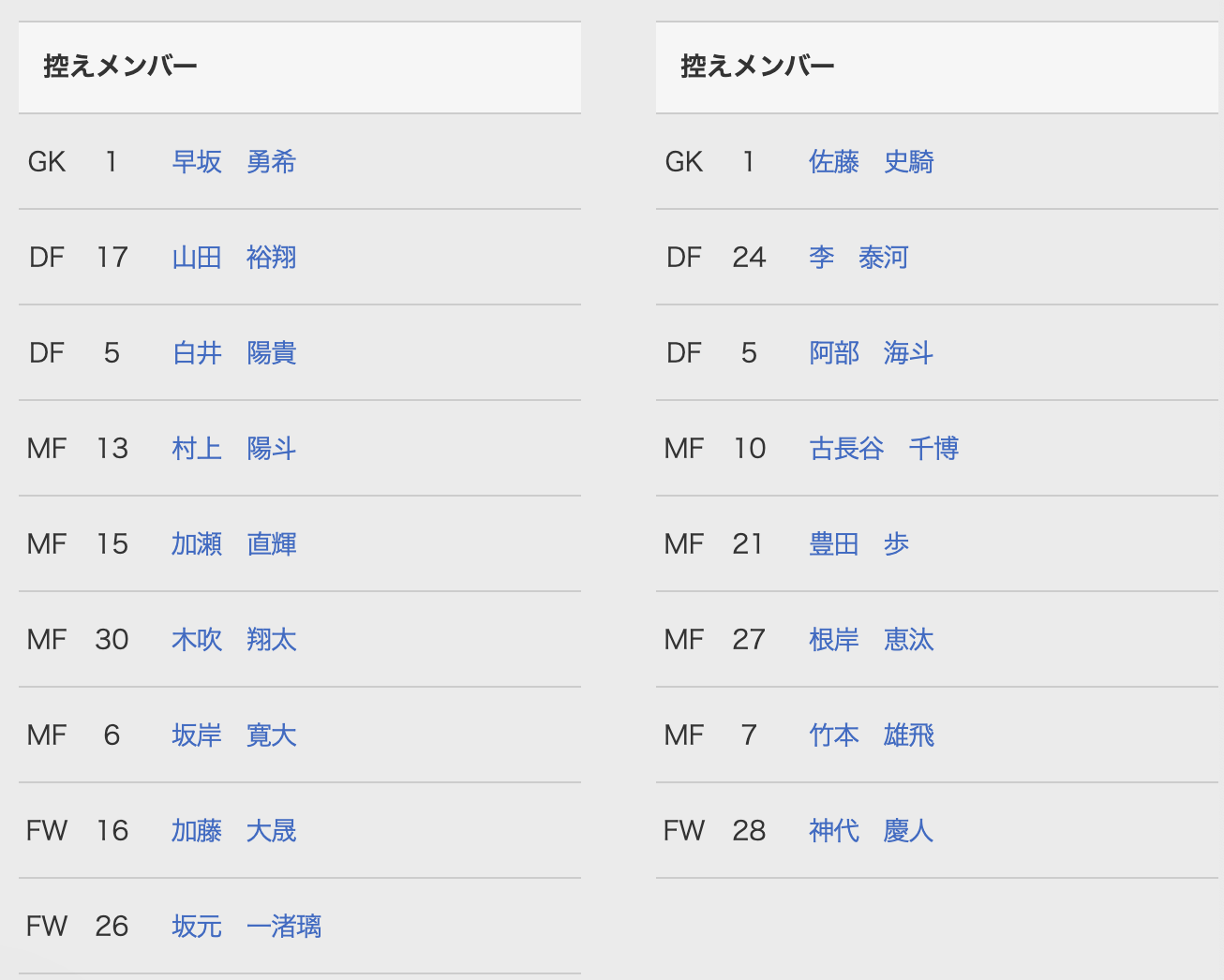The height and width of the screenshot is (980, 1224).
Task: Open 木吹 翔太 player page
Action: click(233, 640)
